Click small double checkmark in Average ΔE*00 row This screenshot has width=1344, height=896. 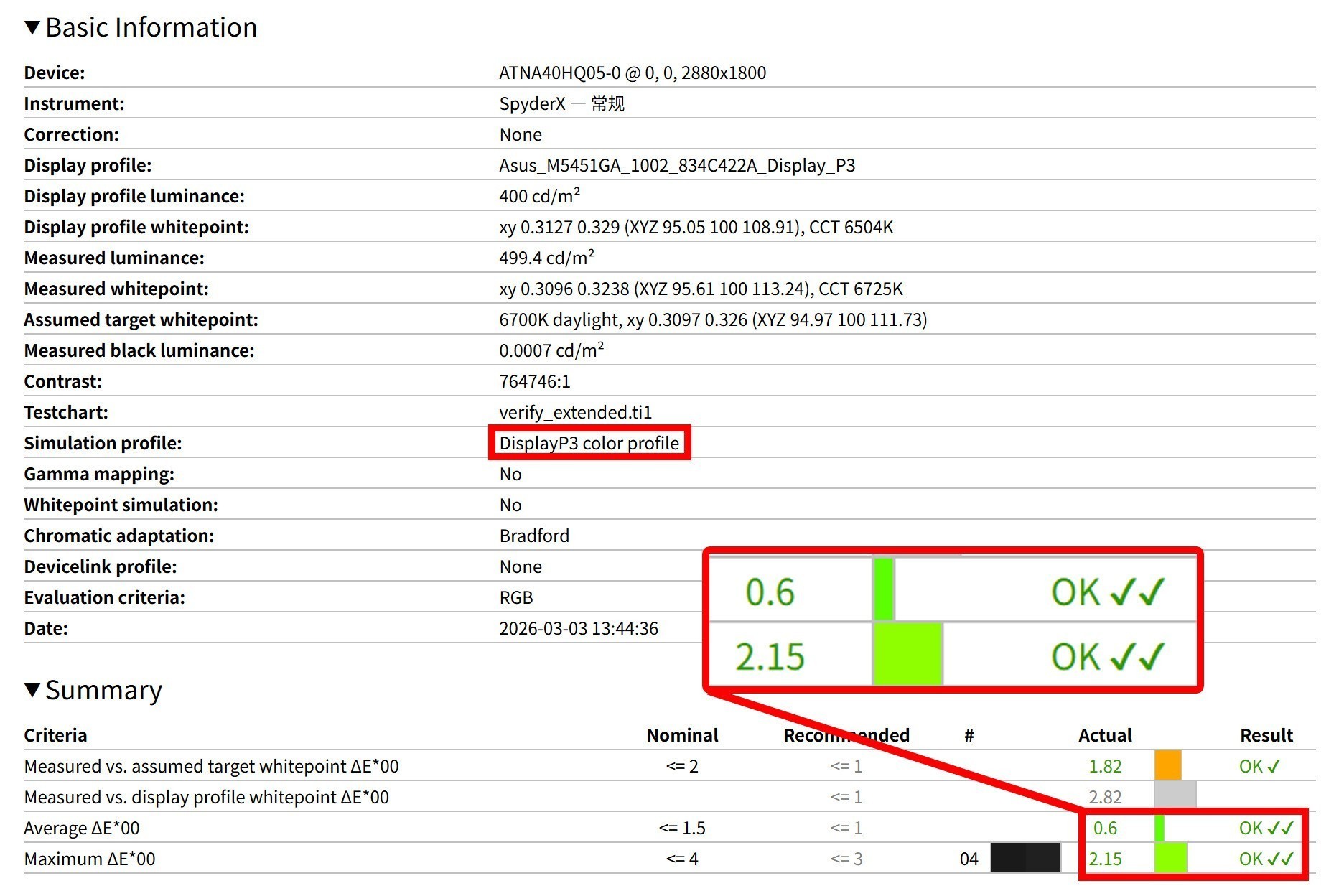coord(1280,829)
